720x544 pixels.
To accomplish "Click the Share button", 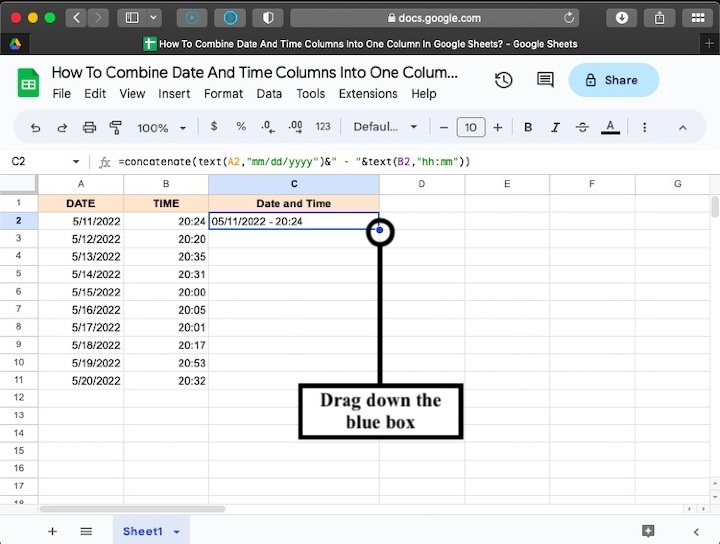I will (614, 80).
